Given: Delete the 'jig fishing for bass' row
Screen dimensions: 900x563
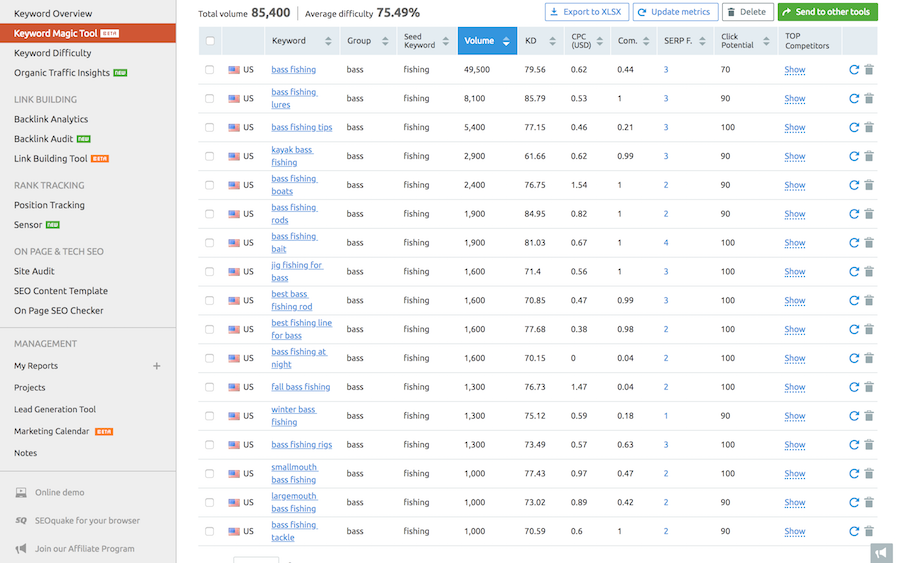Looking at the screenshot, I should tap(869, 271).
